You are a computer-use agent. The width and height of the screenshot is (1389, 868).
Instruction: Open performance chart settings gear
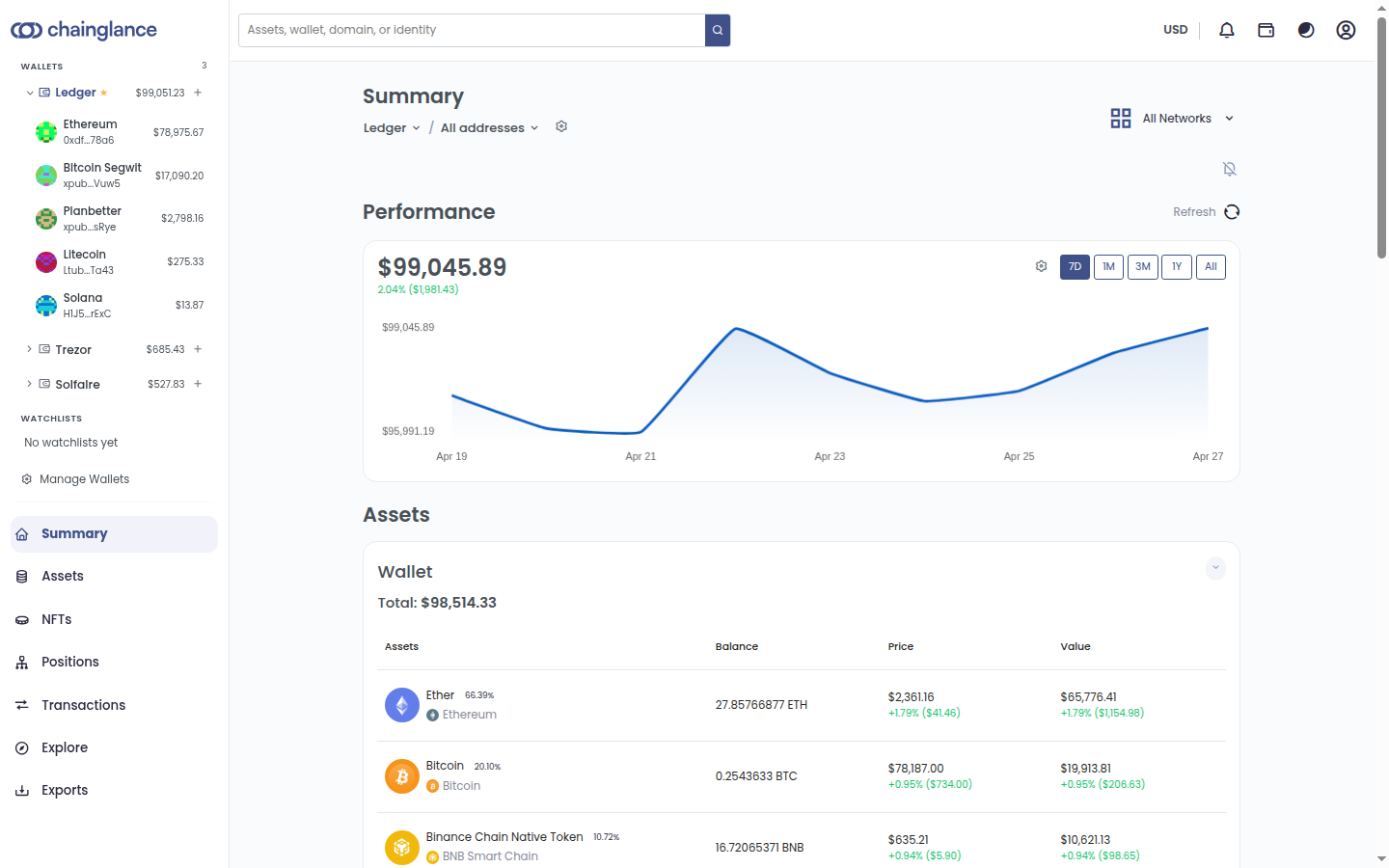pyautogui.click(x=1042, y=266)
